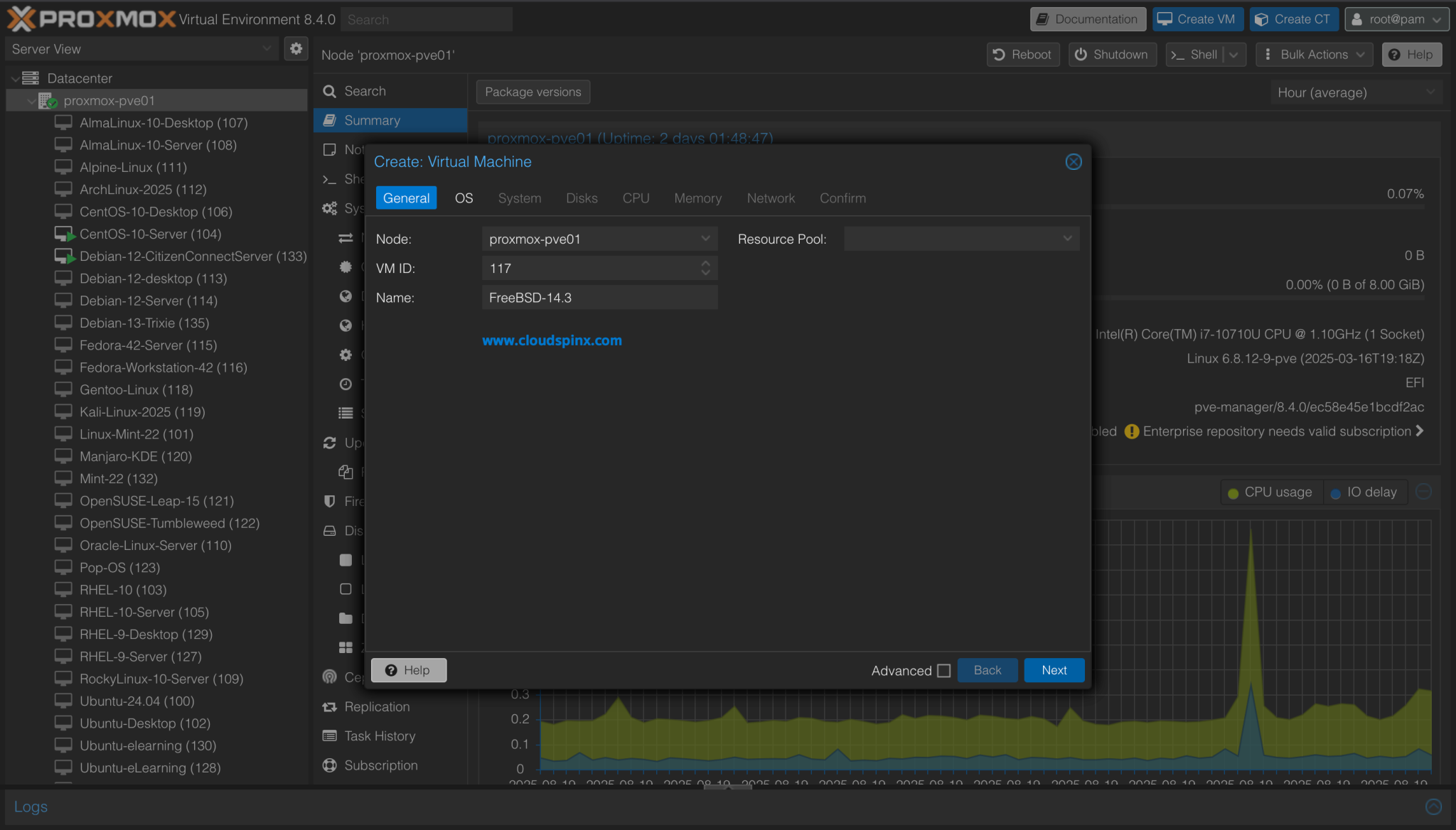Click the running CentOS-10-Server VM icon
The height and width of the screenshot is (830, 1456).
point(64,234)
